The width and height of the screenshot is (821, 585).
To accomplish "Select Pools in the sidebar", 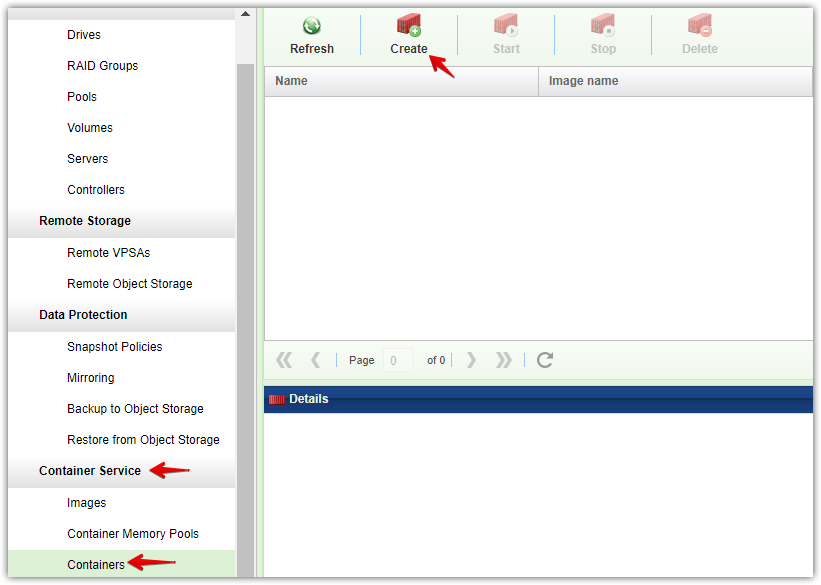I will pyautogui.click(x=82, y=97).
